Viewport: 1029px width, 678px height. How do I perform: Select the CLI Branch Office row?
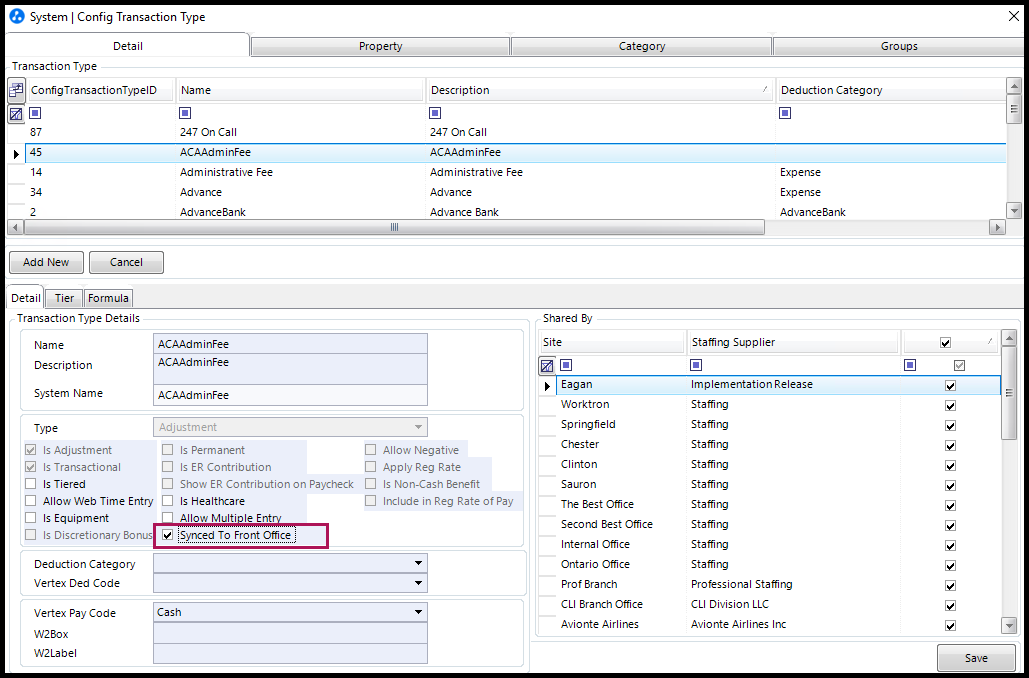[x=778, y=604]
